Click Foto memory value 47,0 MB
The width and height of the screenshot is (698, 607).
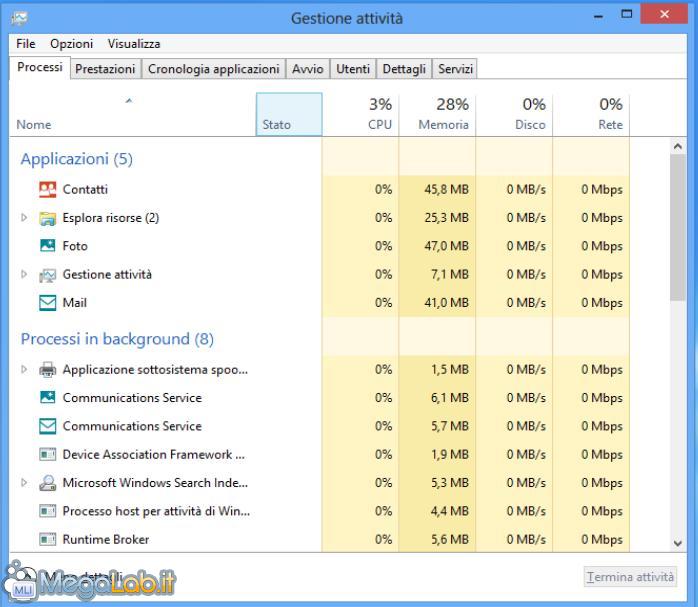pos(446,246)
